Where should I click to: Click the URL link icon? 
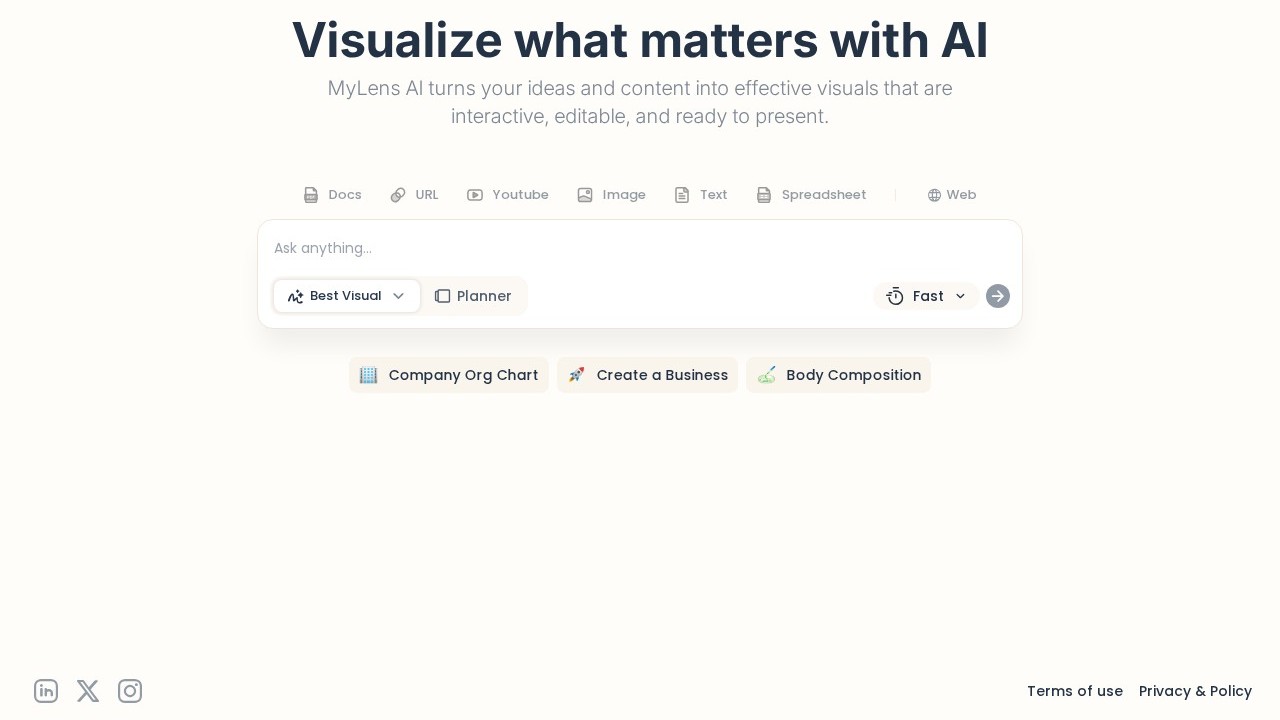click(x=398, y=195)
